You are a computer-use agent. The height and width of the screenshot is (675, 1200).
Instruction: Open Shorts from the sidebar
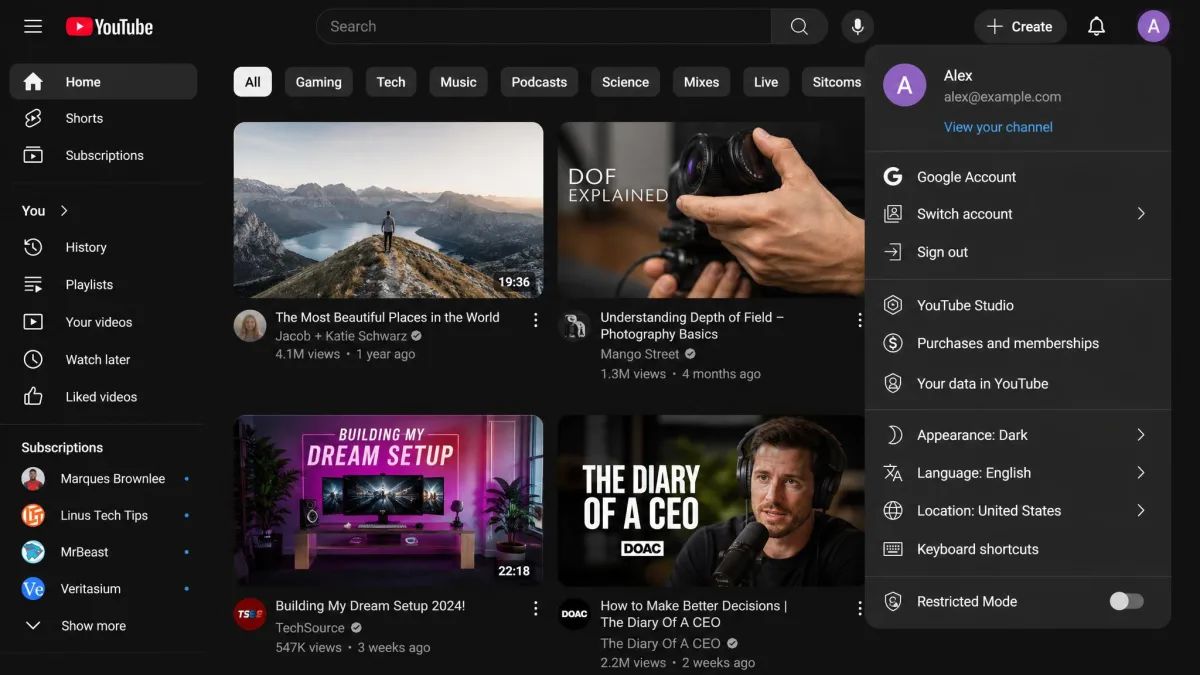[103, 118]
